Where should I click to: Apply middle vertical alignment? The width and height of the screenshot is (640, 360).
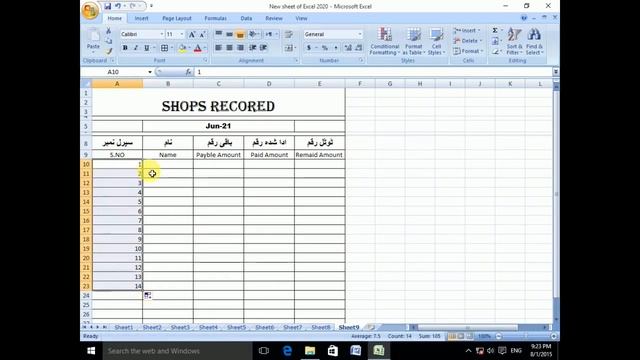tap(229, 34)
